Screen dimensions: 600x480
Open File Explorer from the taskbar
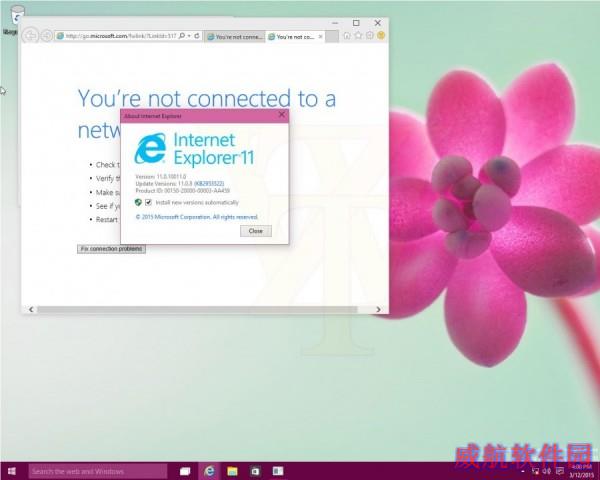pos(232,471)
